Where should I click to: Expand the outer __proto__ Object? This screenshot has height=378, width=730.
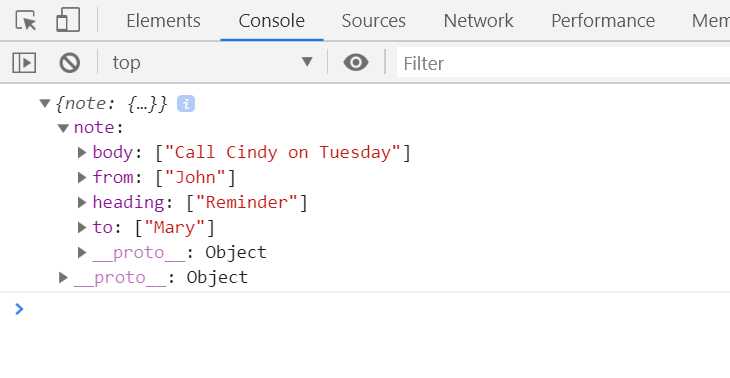pyautogui.click(x=63, y=277)
